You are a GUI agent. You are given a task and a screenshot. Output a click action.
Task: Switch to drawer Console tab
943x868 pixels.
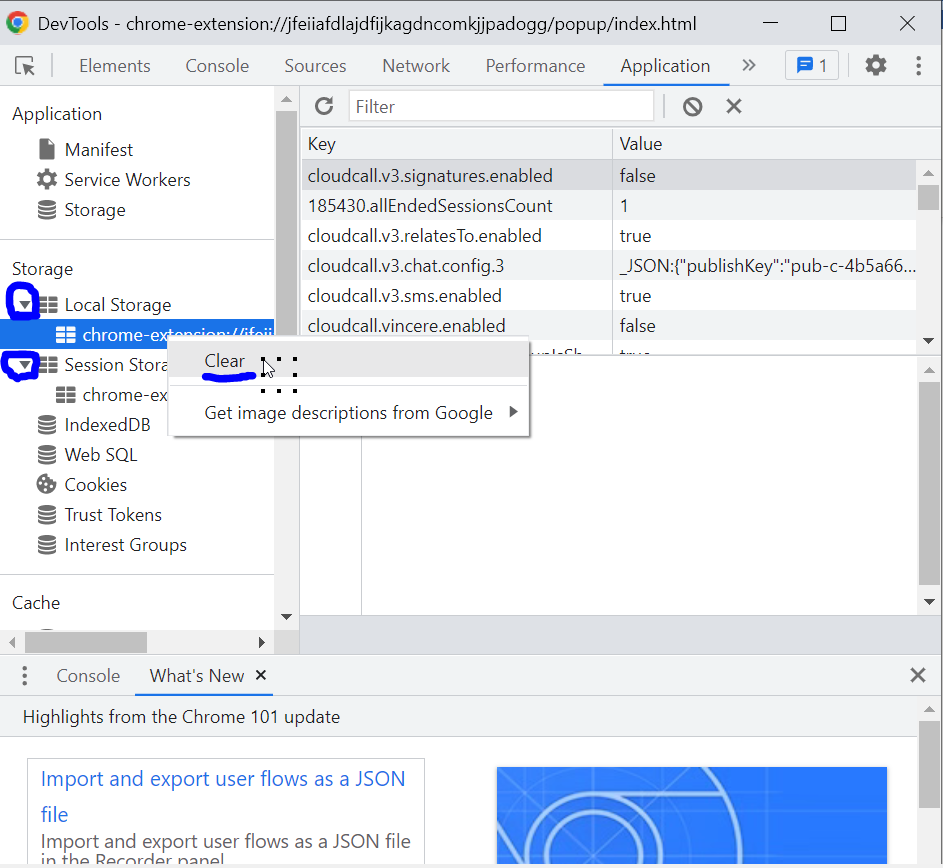coord(88,676)
